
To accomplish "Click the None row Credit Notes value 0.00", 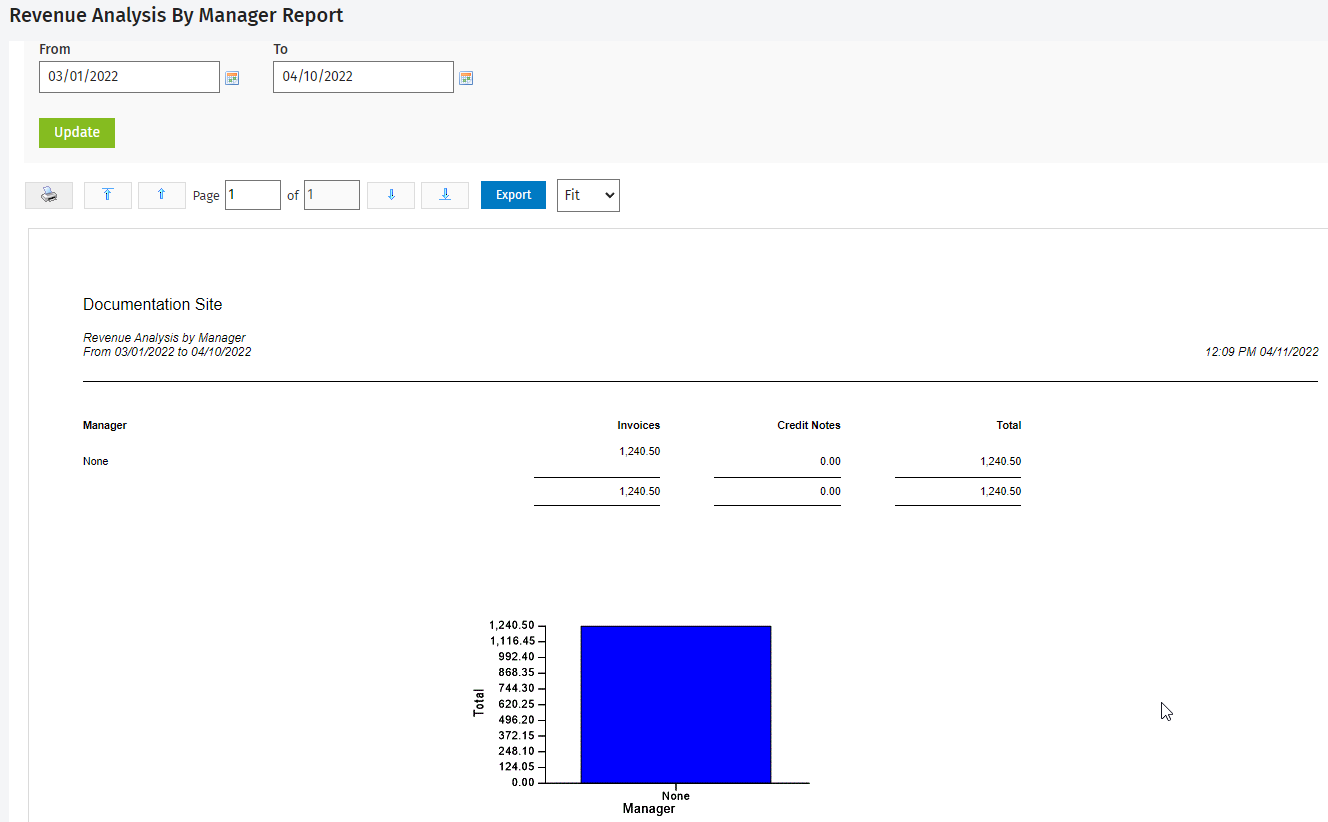I will 829,461.
